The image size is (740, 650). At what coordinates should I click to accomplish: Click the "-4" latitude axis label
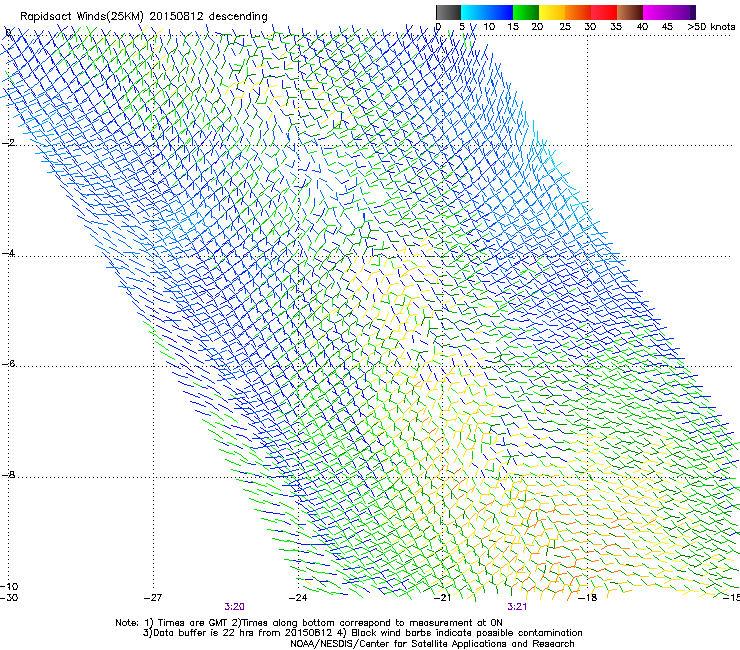[7, 253]
